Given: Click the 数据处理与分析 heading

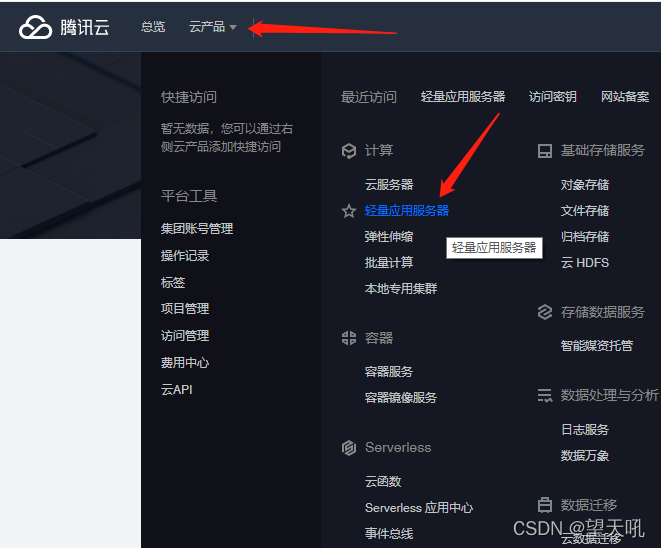Looking at the screenshot, I should (609, 395).
